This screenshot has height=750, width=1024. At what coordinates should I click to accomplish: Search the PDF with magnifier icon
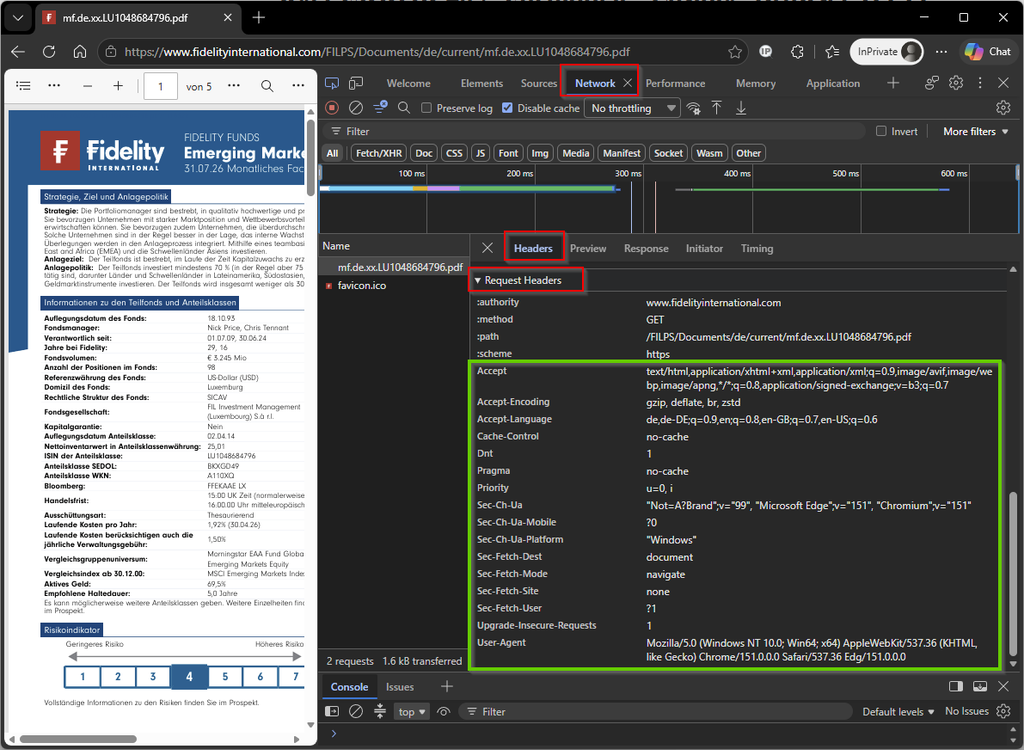tap(267, 86)
